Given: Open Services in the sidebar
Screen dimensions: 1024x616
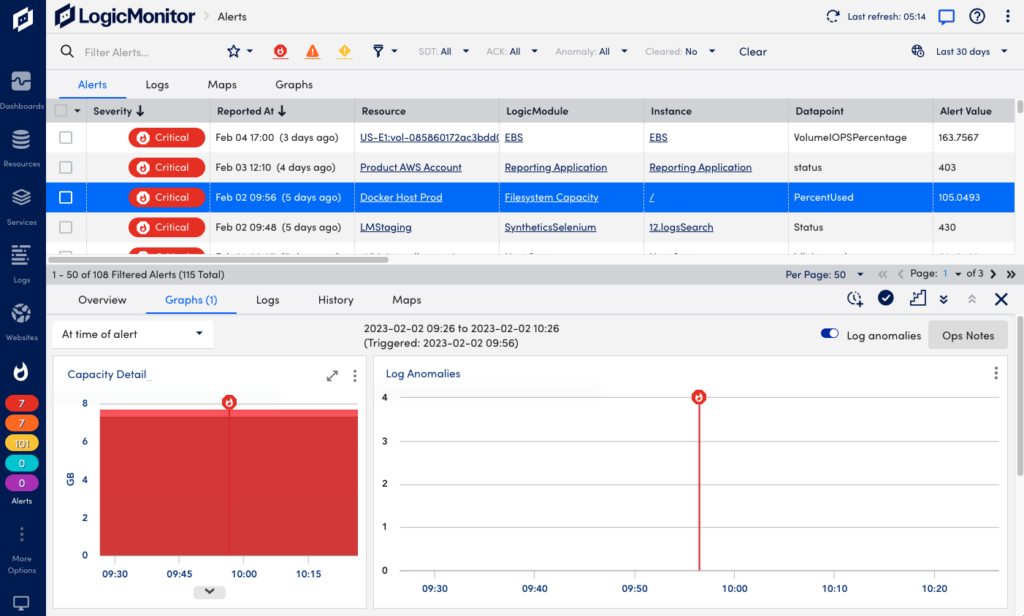Looking at the screenshot, I should tap(22, 206).
